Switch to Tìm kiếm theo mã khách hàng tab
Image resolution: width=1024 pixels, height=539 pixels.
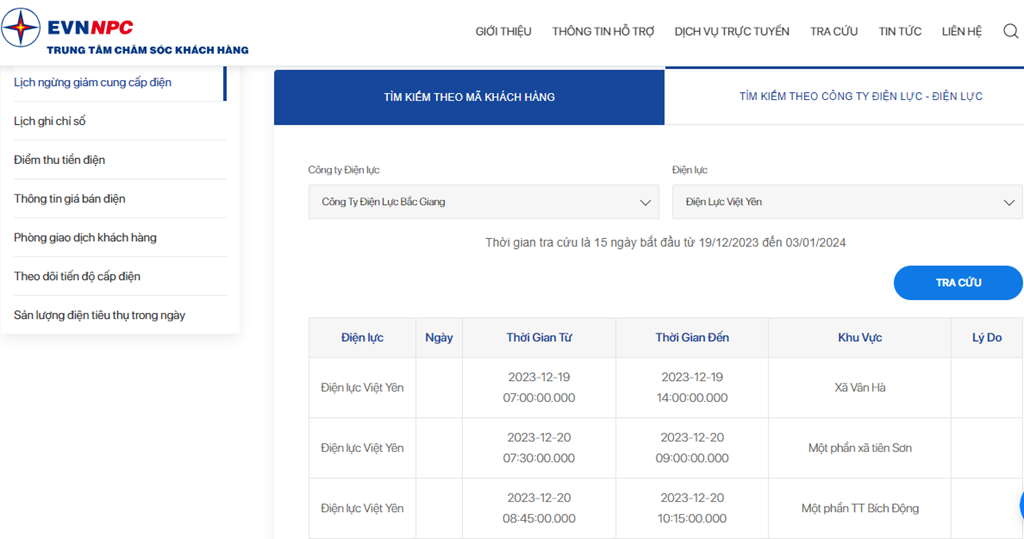point(469,97)
